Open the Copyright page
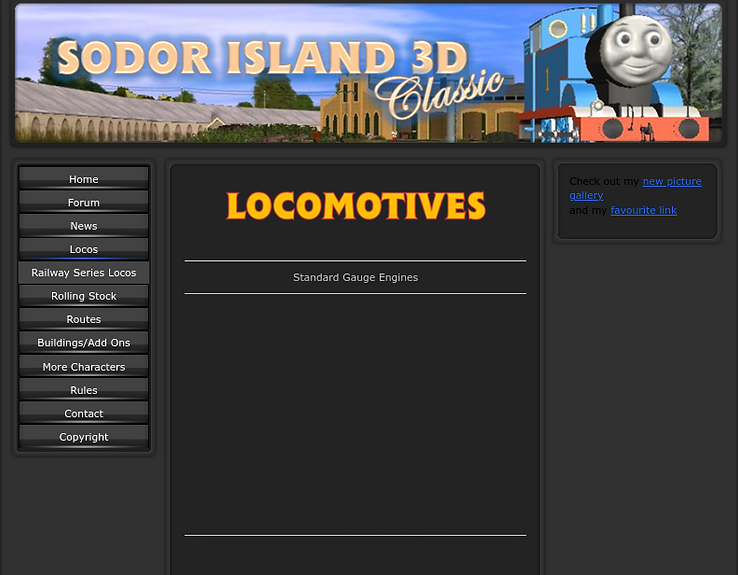The image size is (738, 575). [x=84, y=437]
